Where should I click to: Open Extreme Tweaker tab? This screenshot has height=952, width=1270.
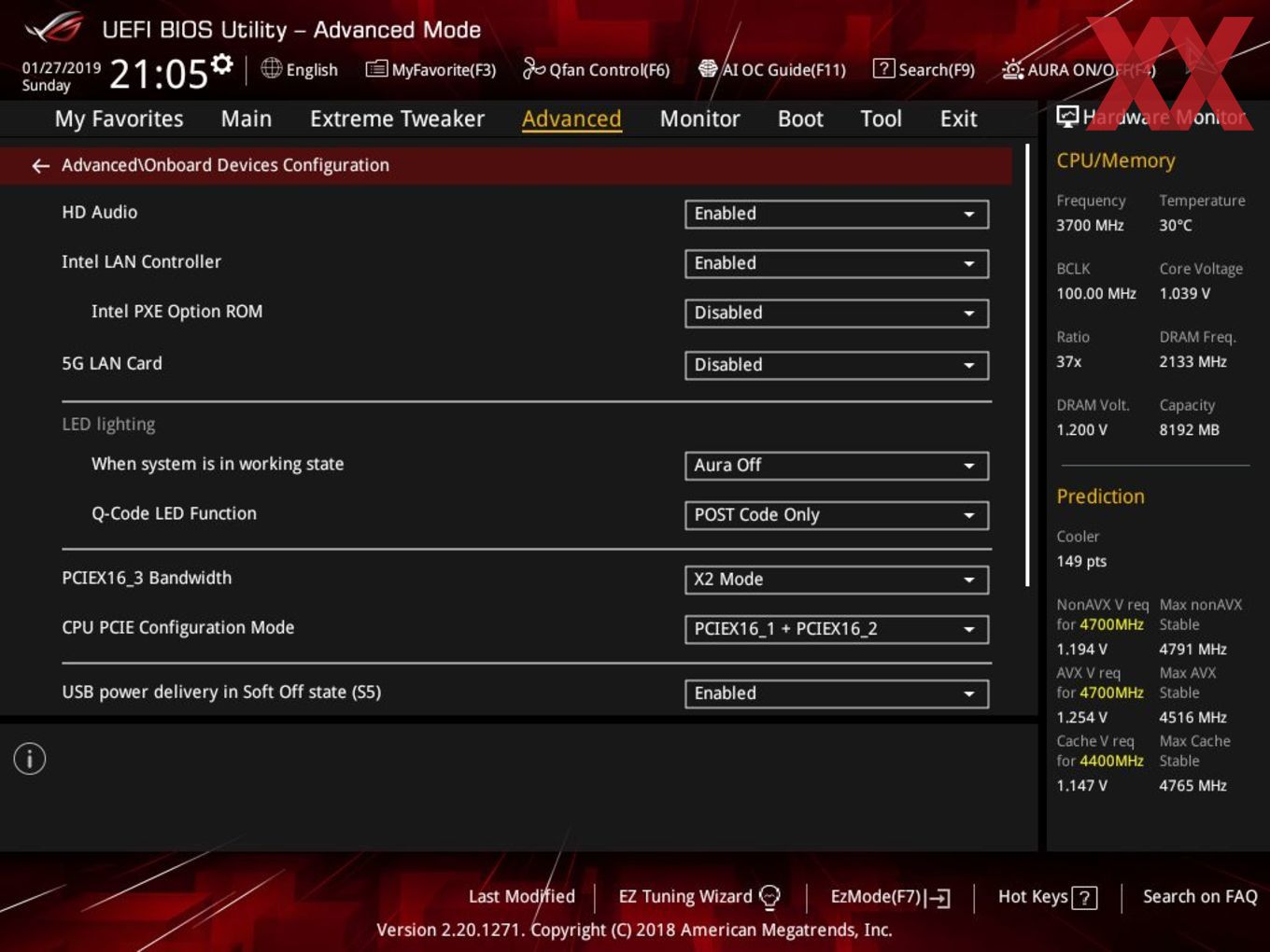397,119
